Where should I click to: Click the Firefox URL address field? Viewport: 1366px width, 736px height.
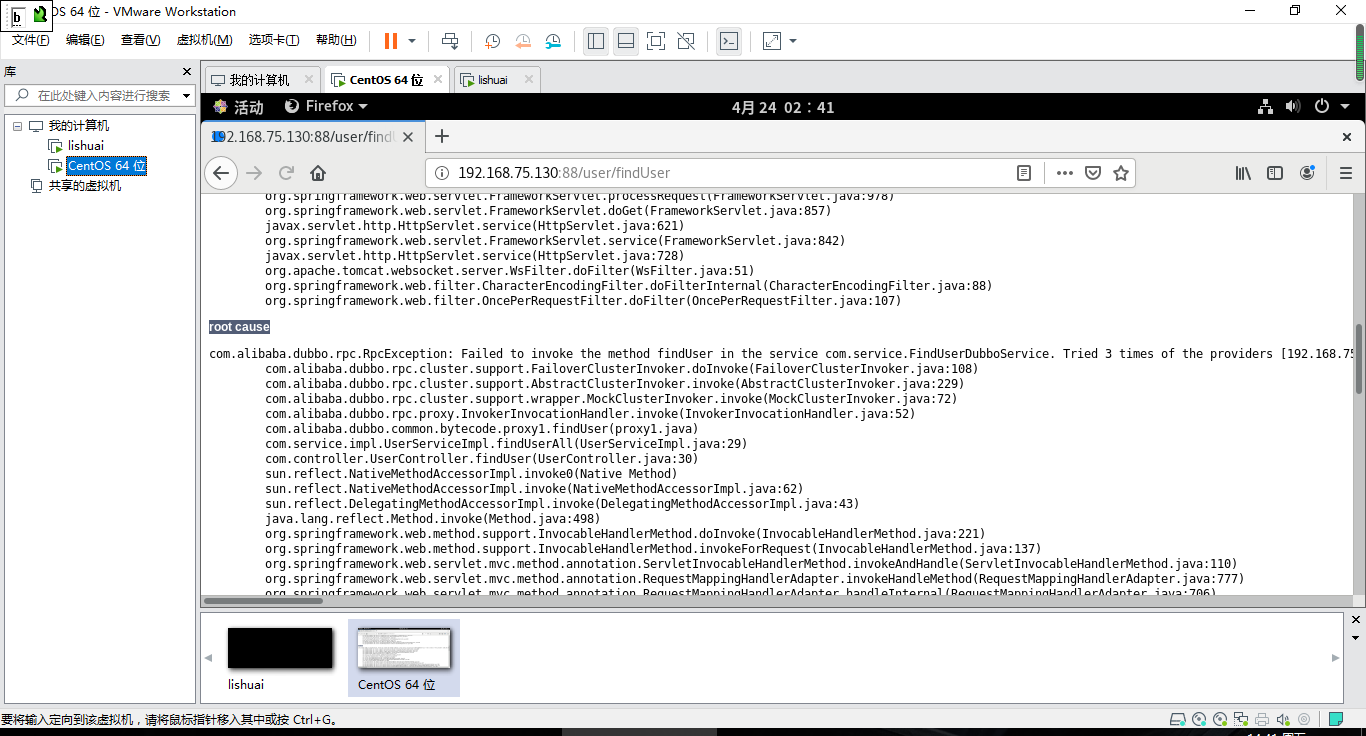[730, 173]
